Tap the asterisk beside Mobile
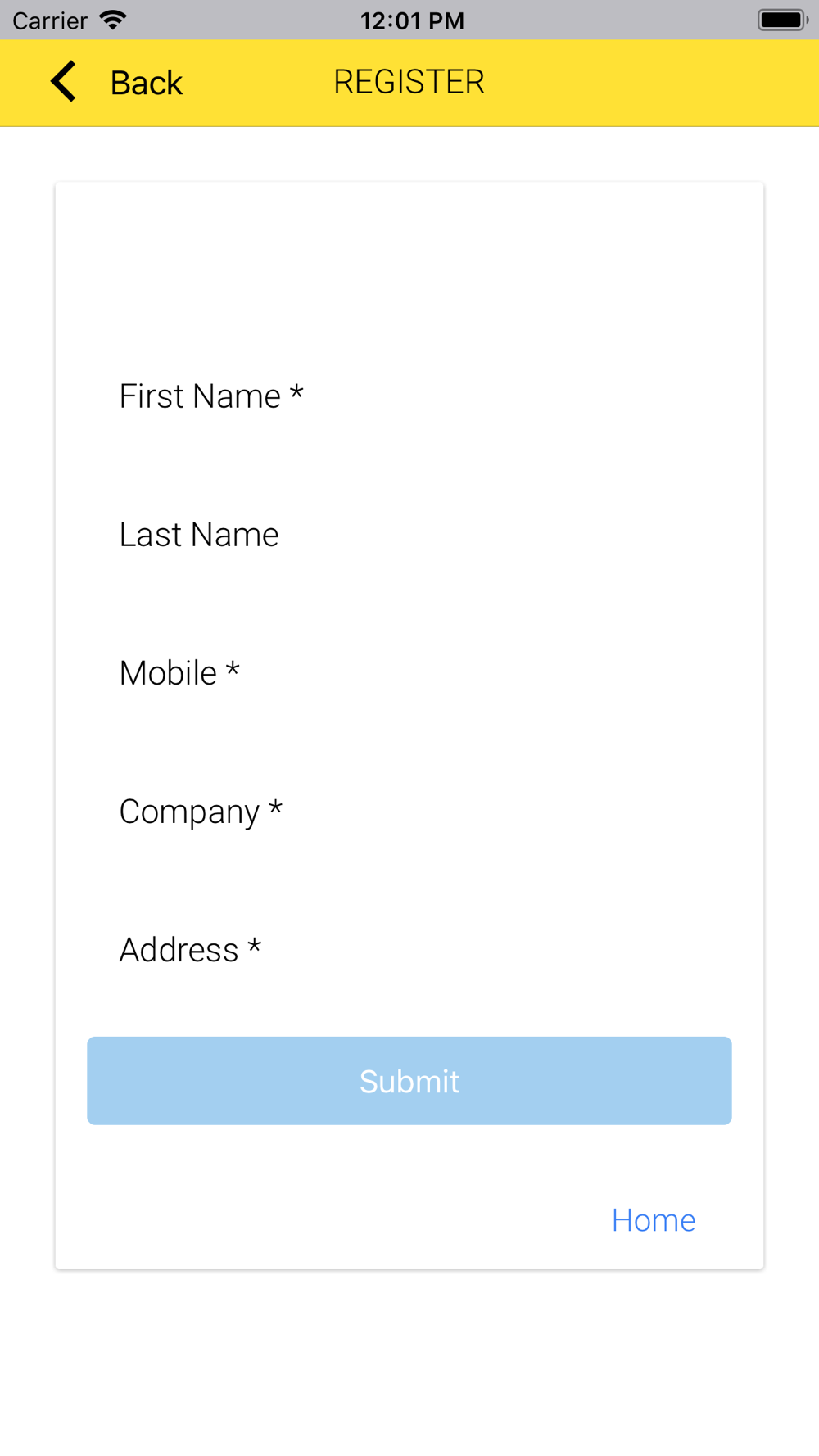819x1456 pixels. (x=233, y=670)
